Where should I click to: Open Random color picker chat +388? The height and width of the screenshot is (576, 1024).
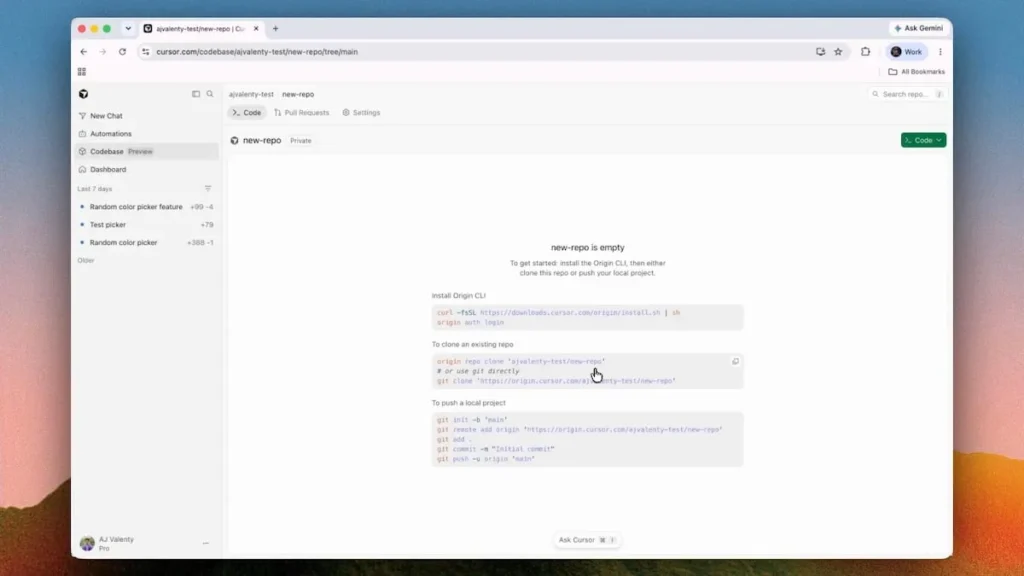click(x=146, y=242)
